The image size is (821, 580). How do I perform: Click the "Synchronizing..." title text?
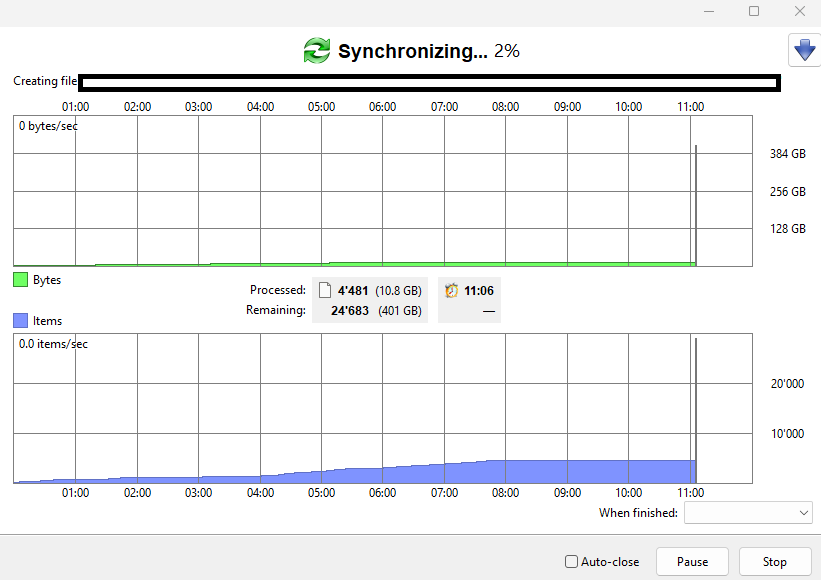413,51
